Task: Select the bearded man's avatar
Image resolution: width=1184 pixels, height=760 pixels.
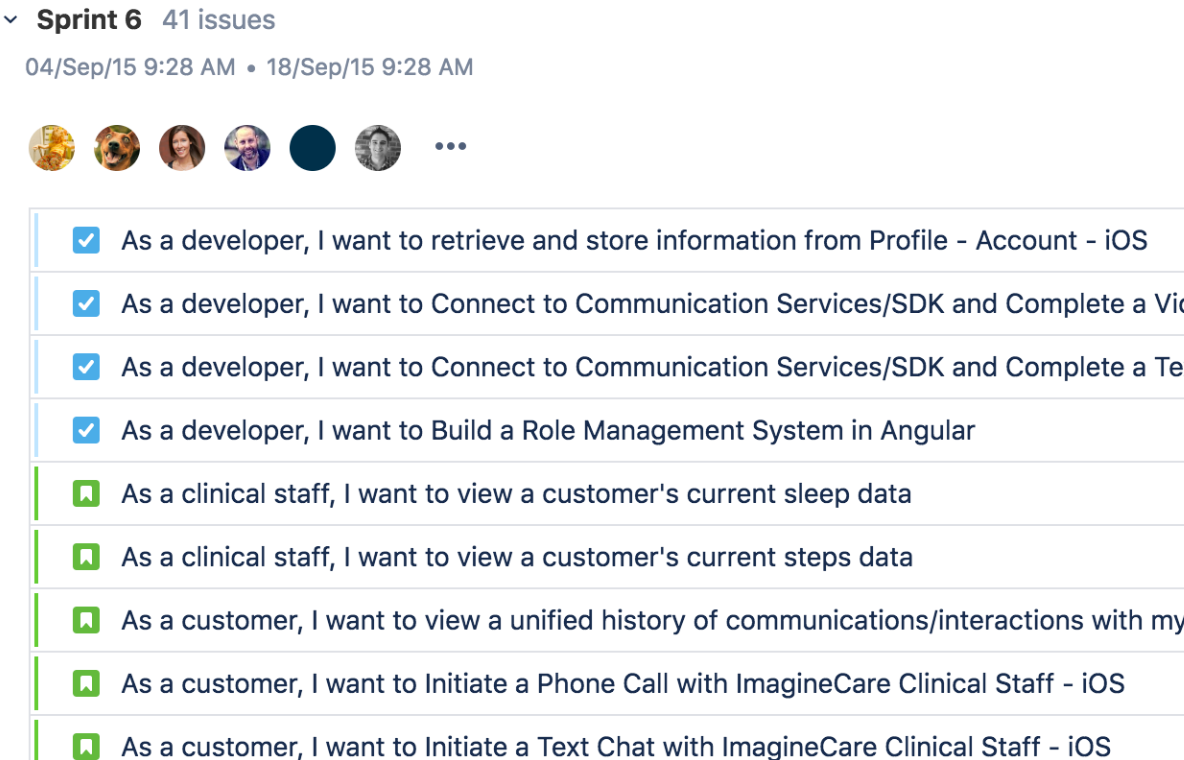Action: pyautogui.click(x=247, y=147)
